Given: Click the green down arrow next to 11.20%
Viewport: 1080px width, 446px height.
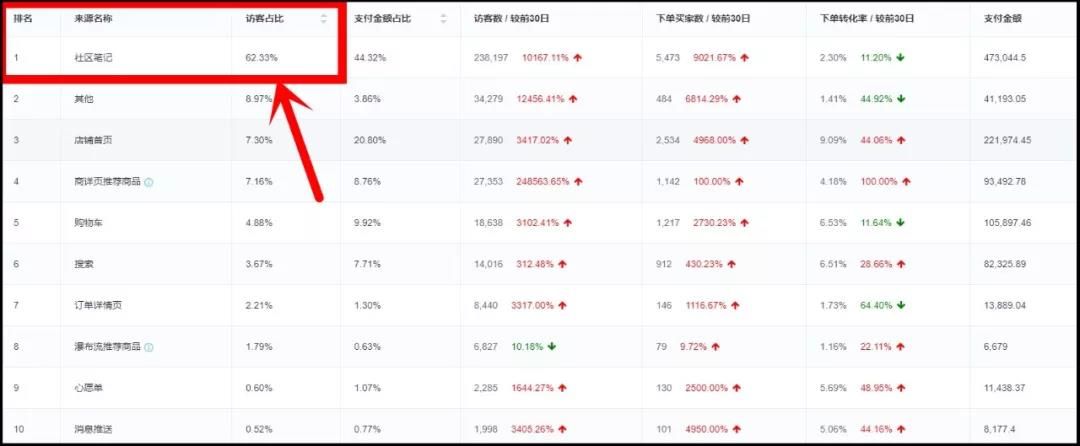Looking at the screenshot, I should [900, 58].
